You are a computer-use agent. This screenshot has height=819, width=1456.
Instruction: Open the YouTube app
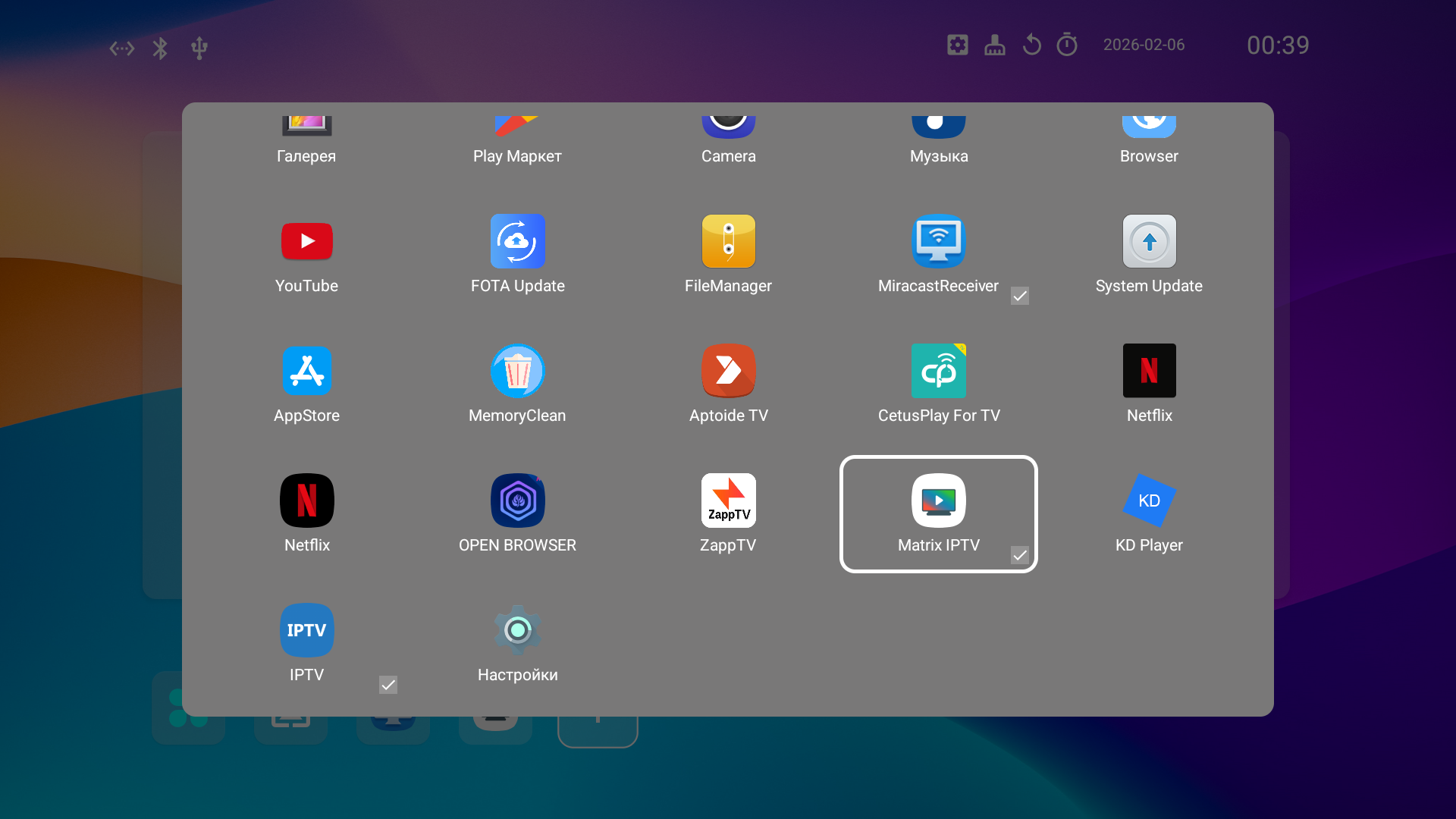(x=306, y=242)
